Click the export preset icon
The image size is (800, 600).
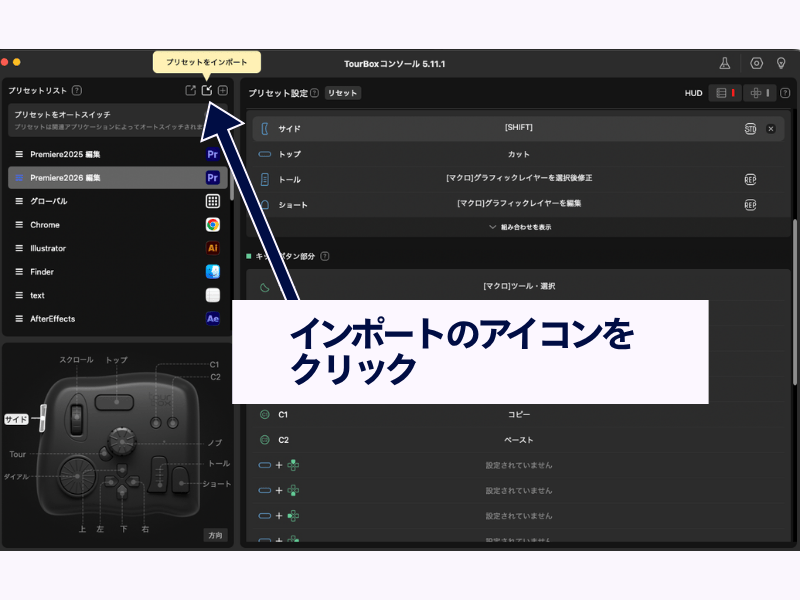[x=190, y=91]
